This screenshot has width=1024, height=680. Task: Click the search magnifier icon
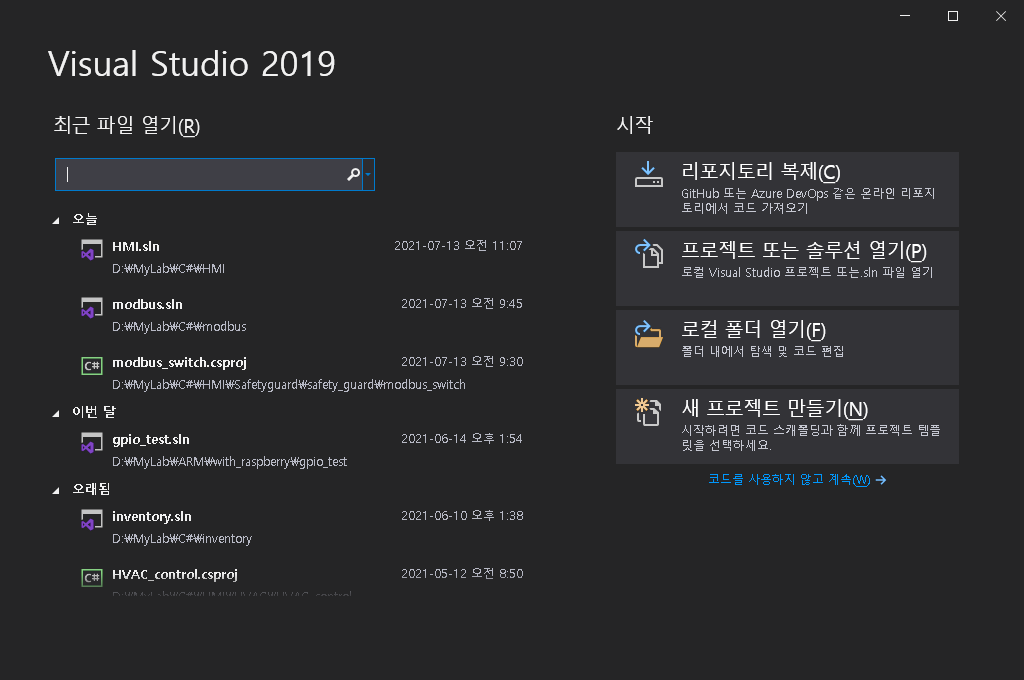click(353, 174)
